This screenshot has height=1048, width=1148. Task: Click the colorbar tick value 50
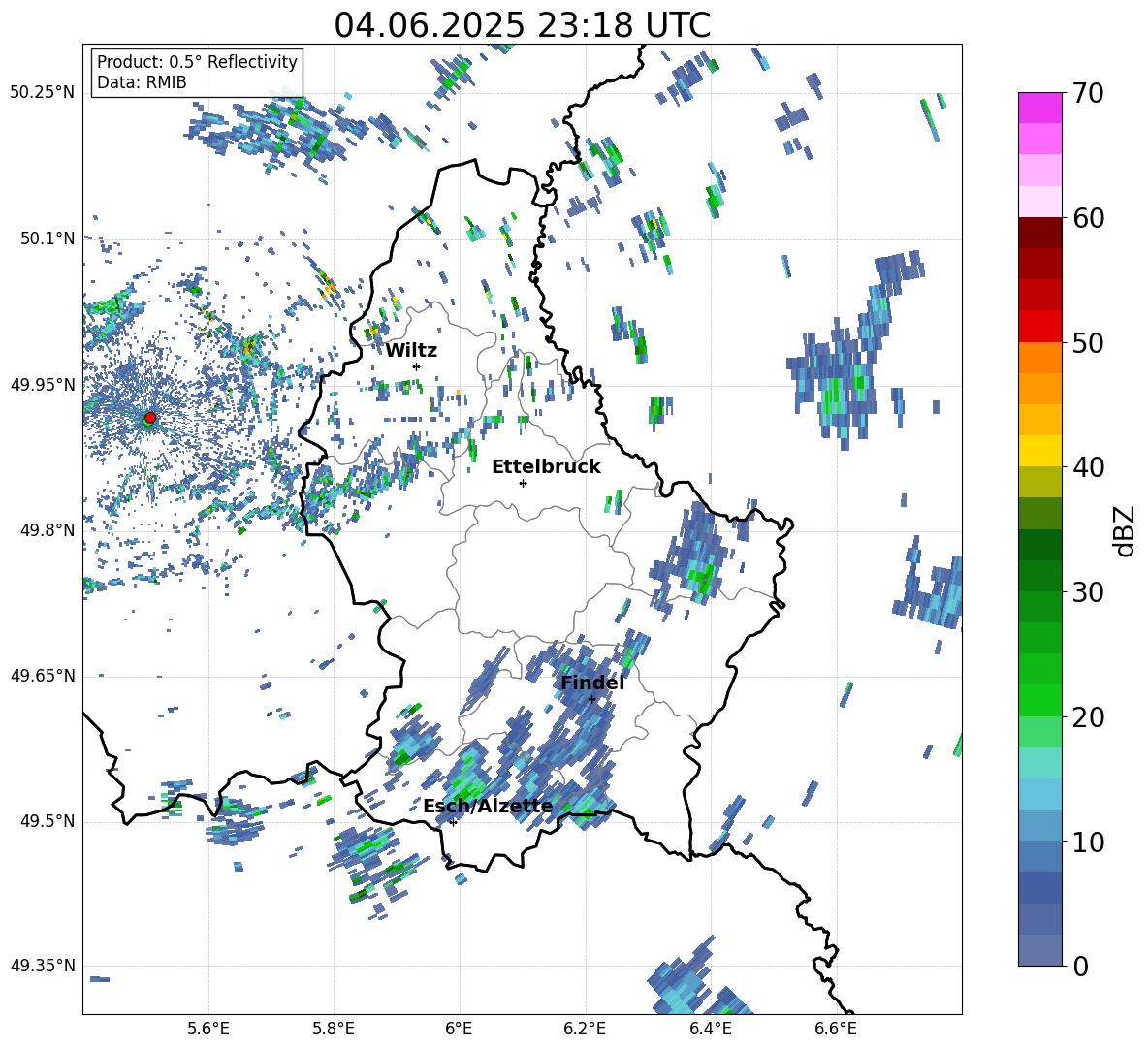pyautogui.click(x=1088, y=342)
